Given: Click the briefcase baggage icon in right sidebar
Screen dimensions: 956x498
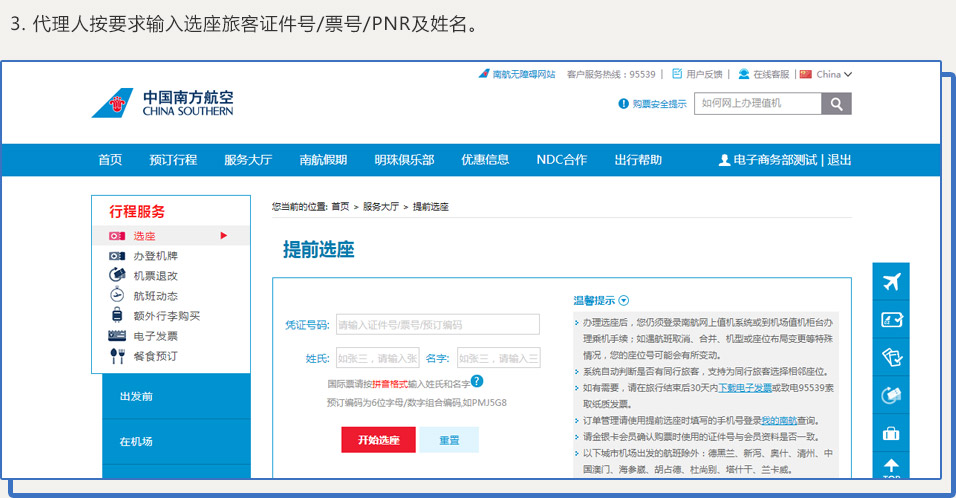Looking at the screenshot, I should click(891, 433).
